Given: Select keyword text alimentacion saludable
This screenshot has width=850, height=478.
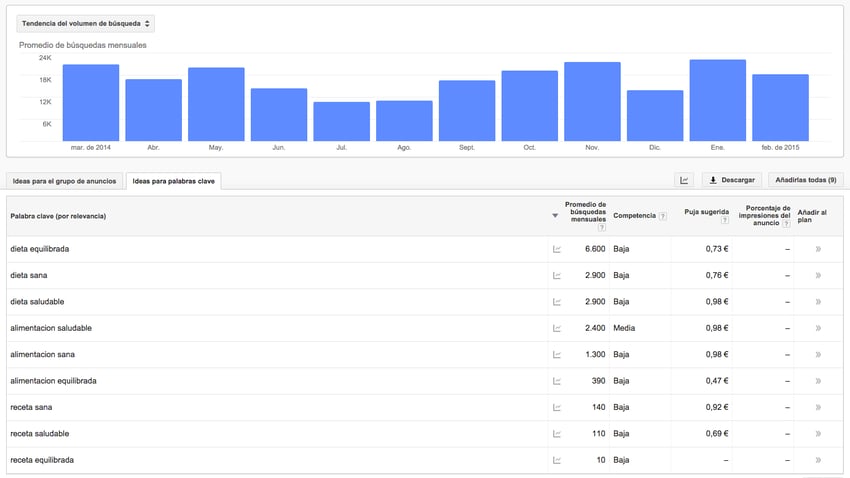Looking at the screenshot, I should 51,328.
